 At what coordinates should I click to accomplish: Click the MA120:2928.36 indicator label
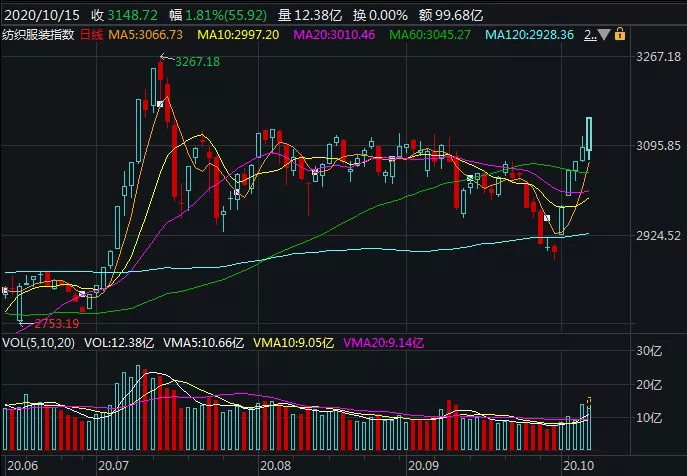(x=529, y=35)
